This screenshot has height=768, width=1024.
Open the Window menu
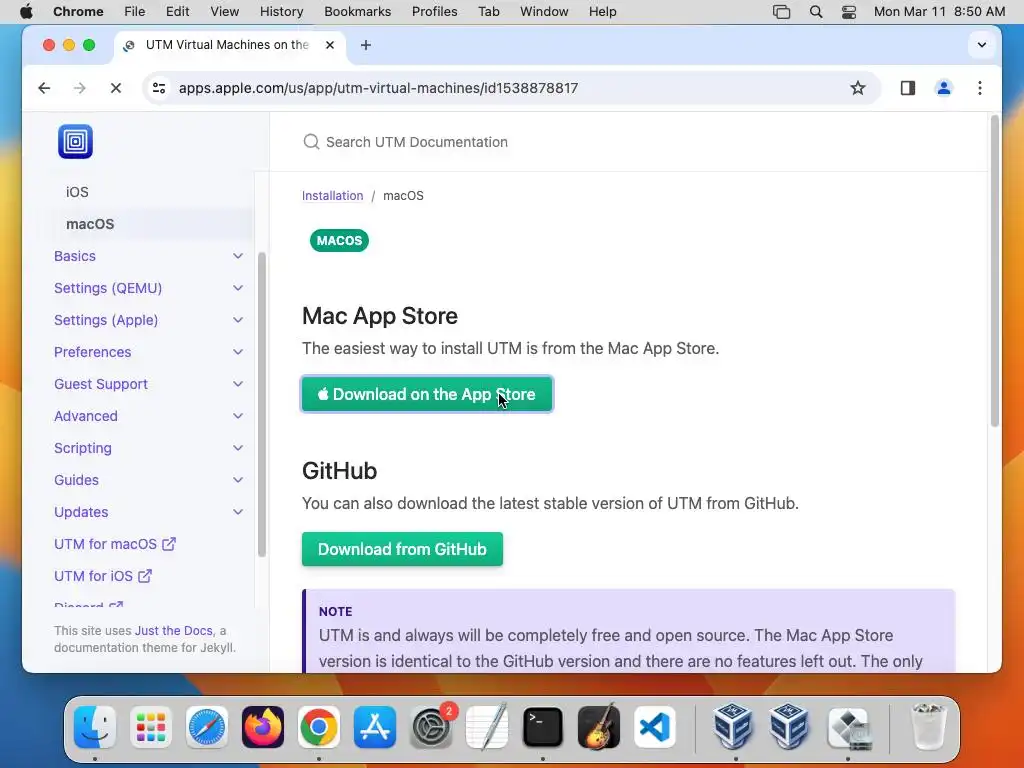pyautogui.click(x=544, y=12)
